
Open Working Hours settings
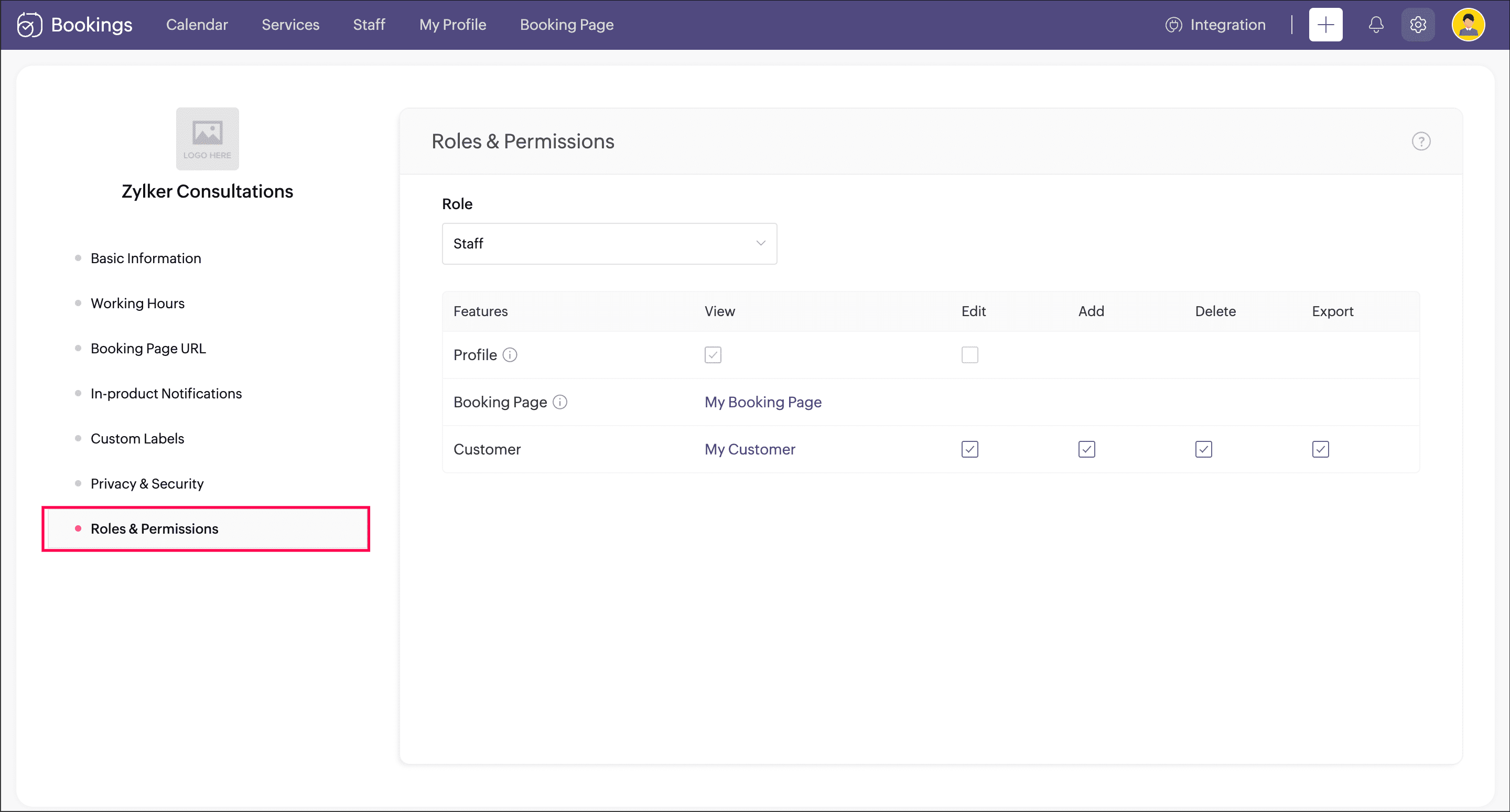[x=137, y=303]
